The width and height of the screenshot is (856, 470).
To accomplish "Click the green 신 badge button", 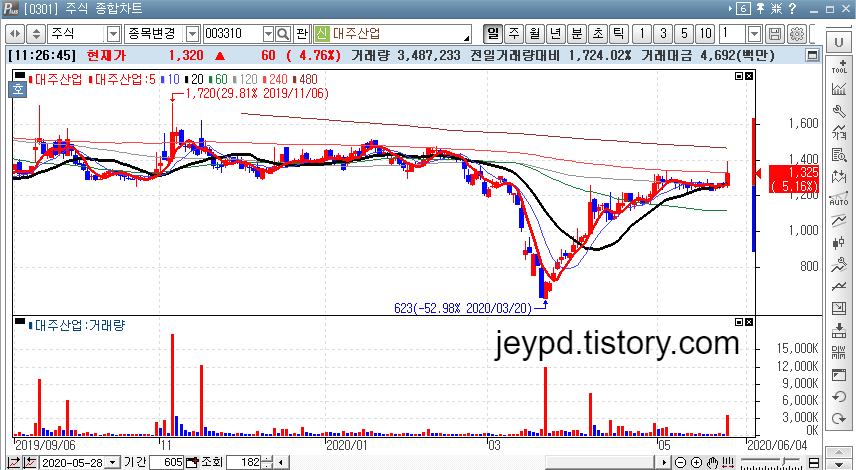I will pyautogui.click(x=322, y=34).
